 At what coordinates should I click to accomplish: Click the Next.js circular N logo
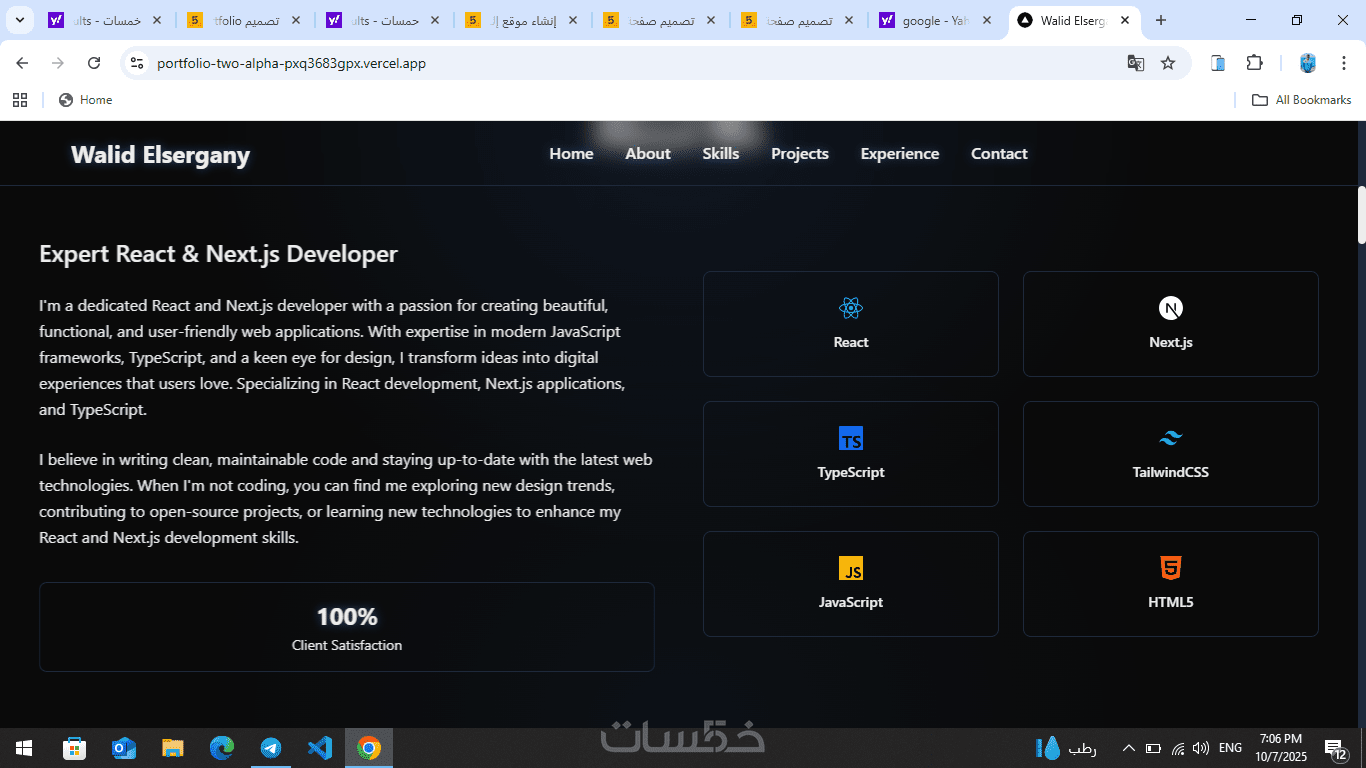pos(1171,308)
